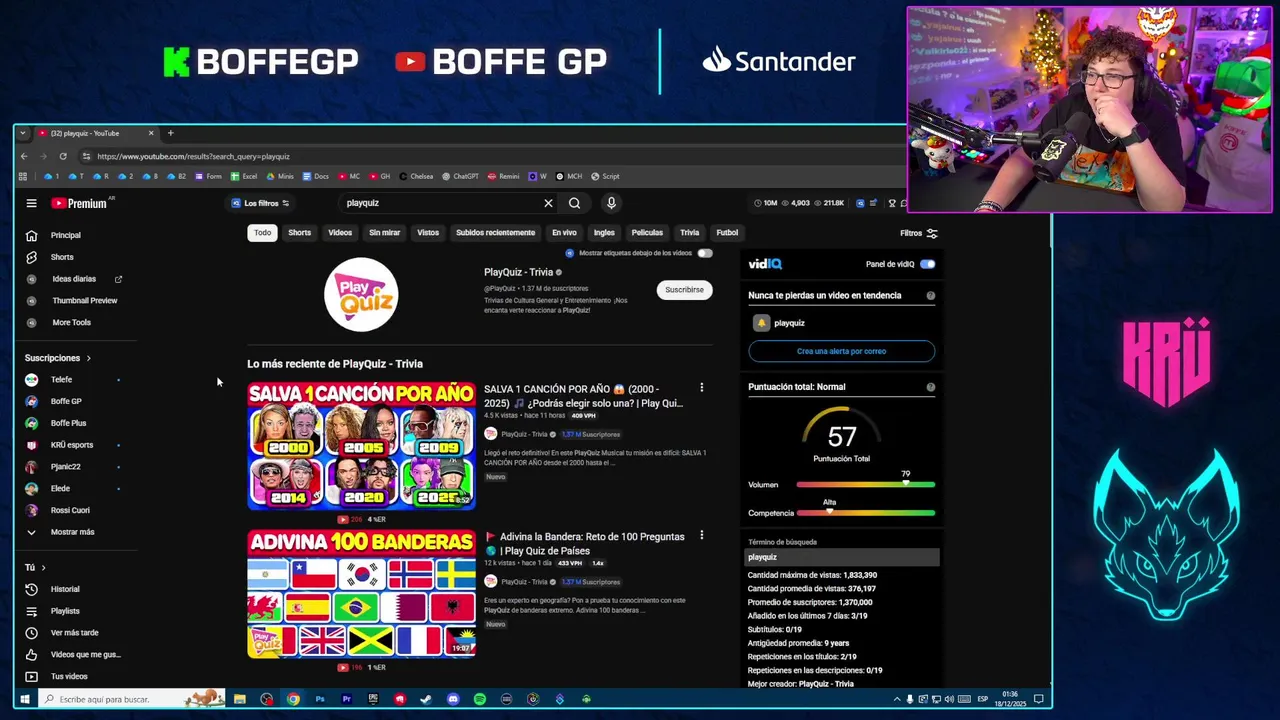The height and width of the screenshot is (720, 1280).
Task: Toggle Mostrar etiquetas debajo de los videos
Action: 705,253
